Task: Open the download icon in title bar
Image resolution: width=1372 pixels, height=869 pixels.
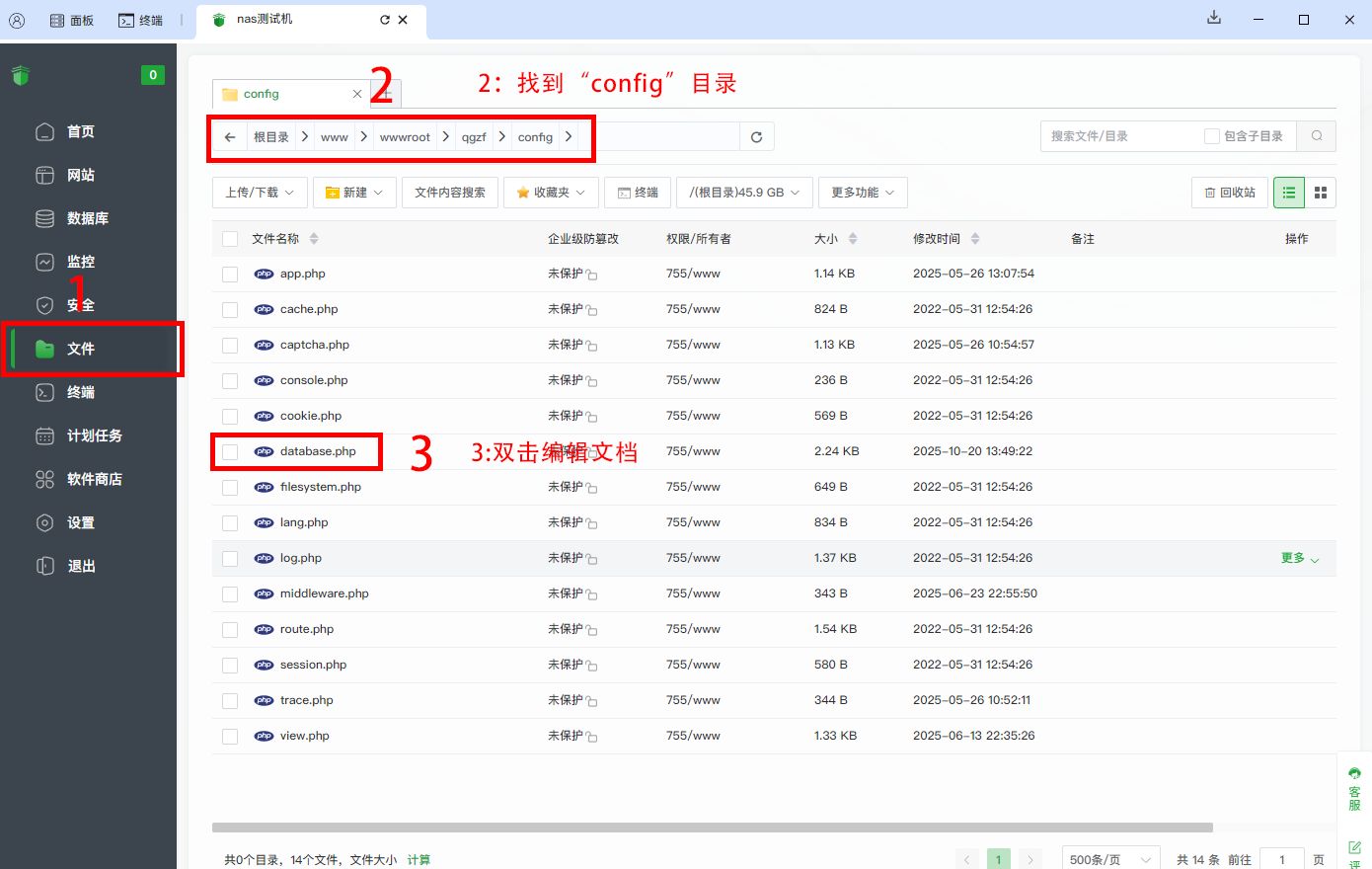Action: (x=1214, y=19)
